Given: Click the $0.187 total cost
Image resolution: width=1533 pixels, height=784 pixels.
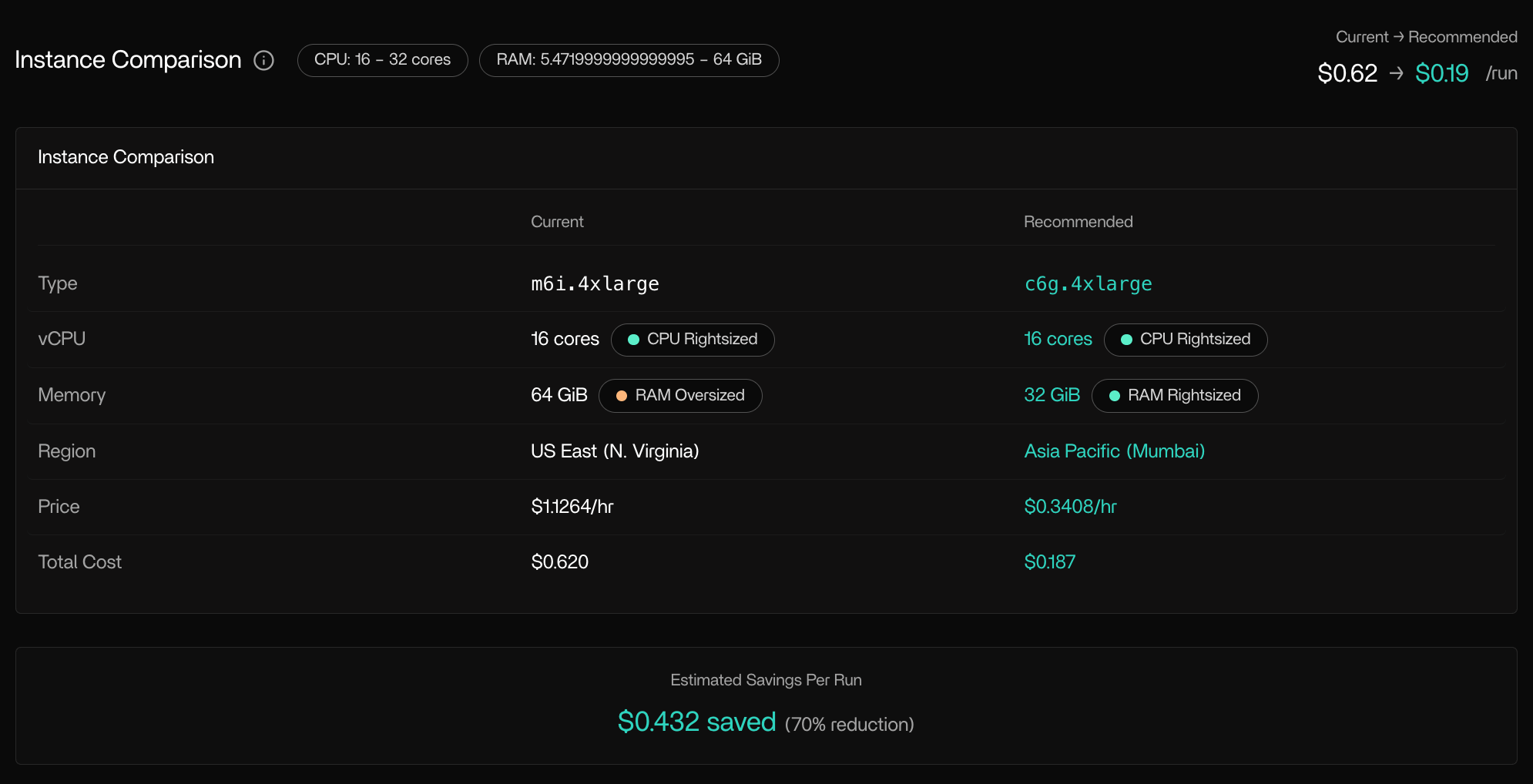Looking at the screenshot, I should click(1049, 562).
